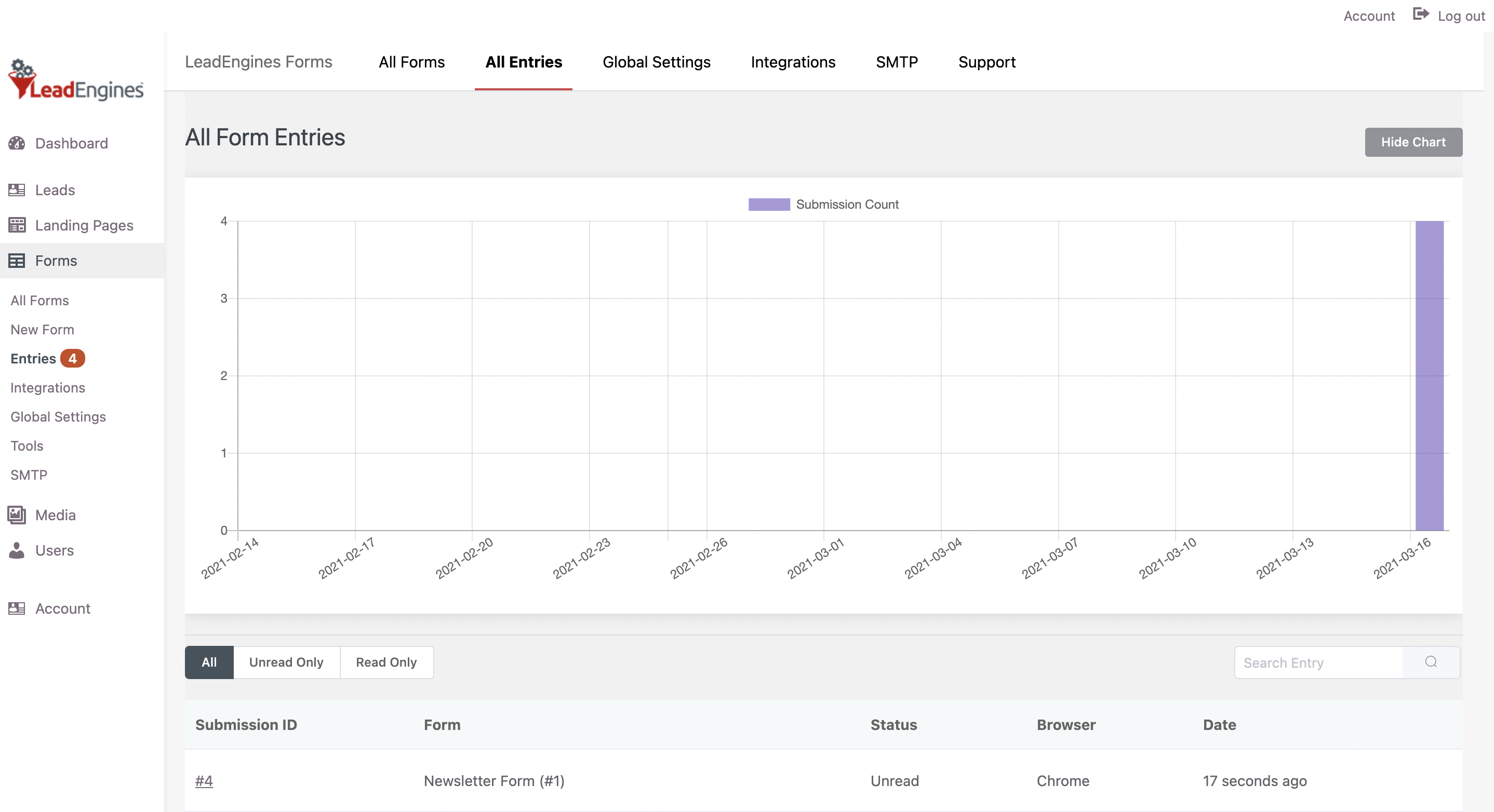1494x812 pixels.
Task: Hide the submissions chart
Action: coord(1413,142)
